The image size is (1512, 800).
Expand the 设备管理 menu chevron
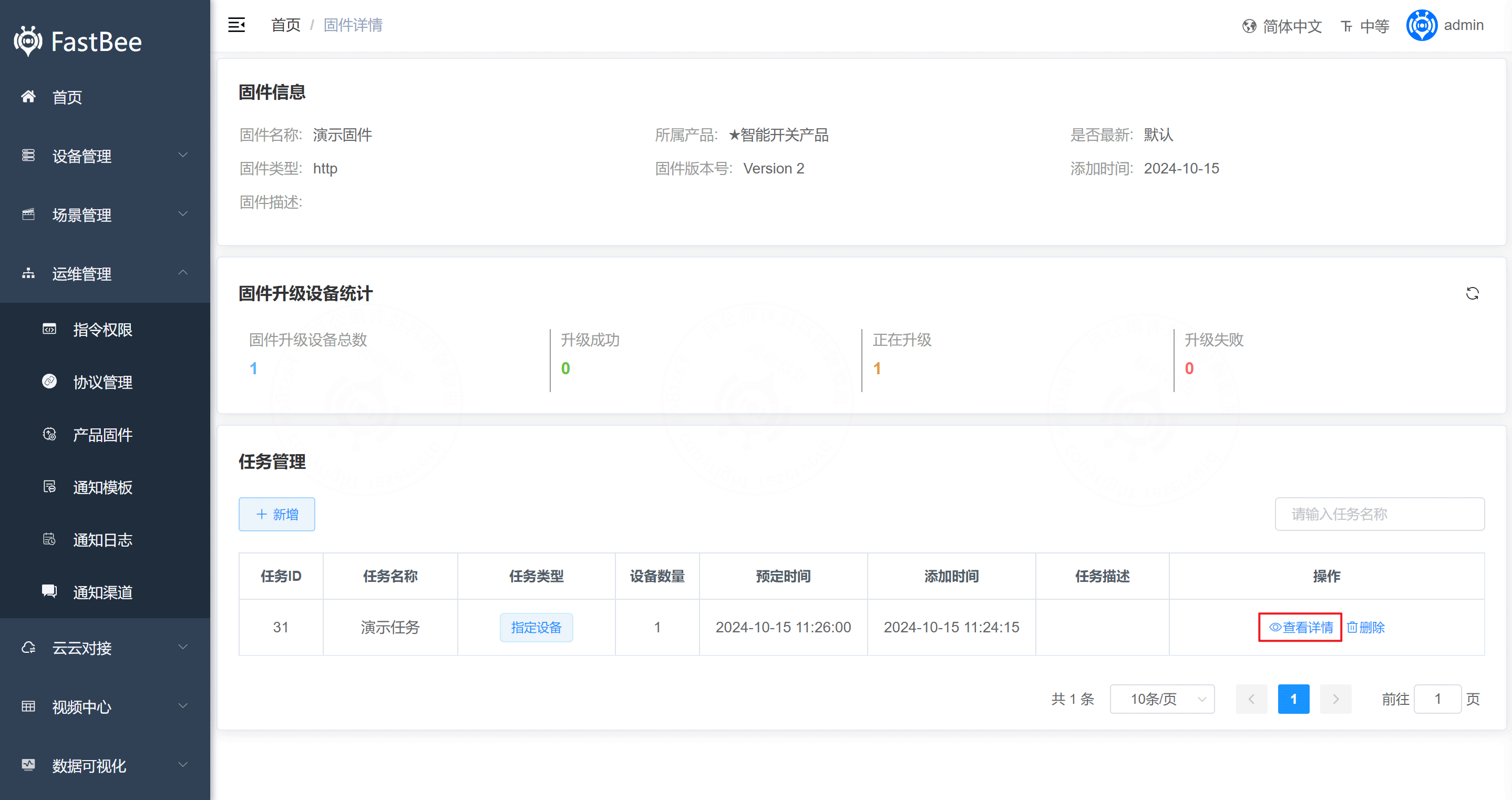pyautogui.click(x=183, y=155)
